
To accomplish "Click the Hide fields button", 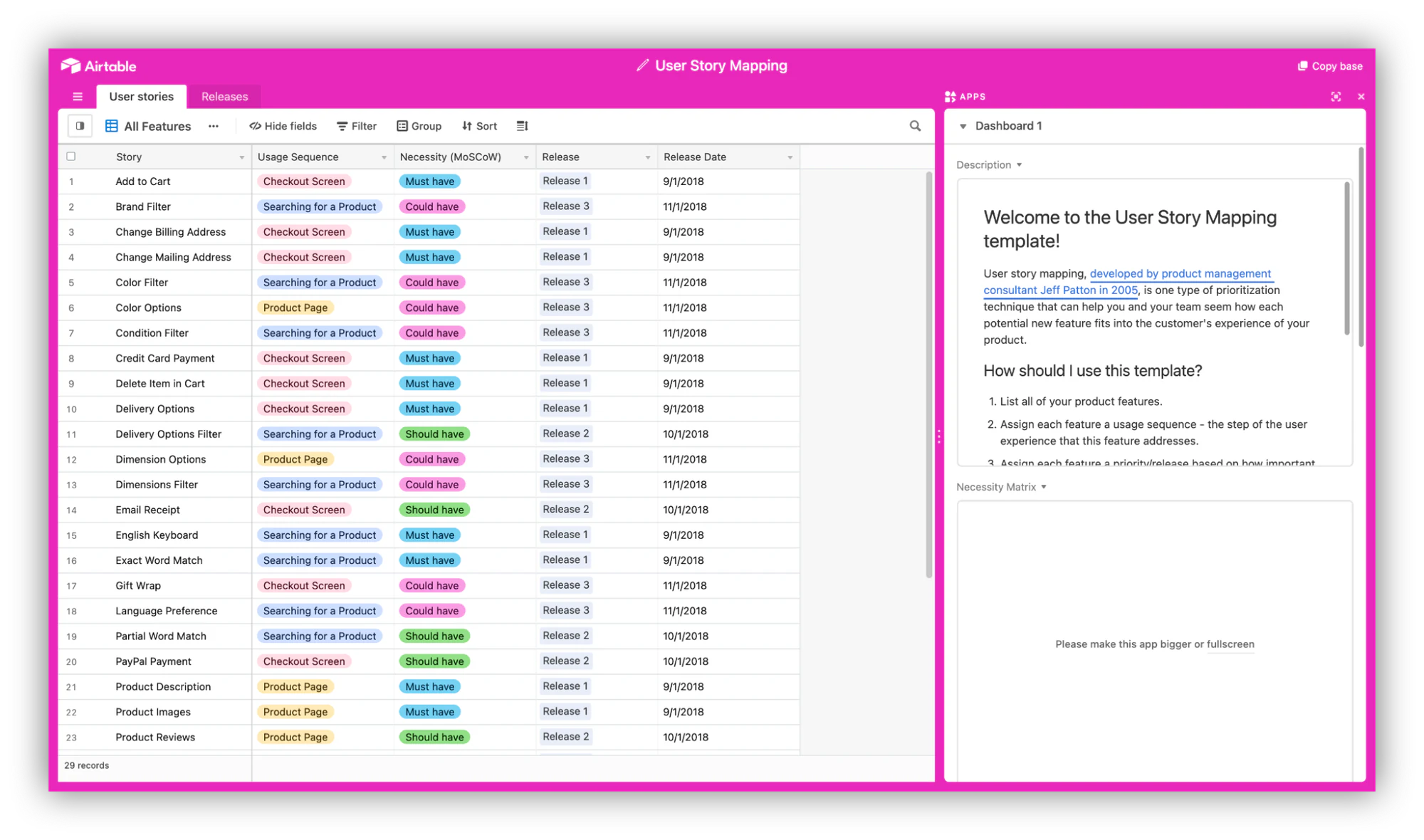I will coord(283,126).
